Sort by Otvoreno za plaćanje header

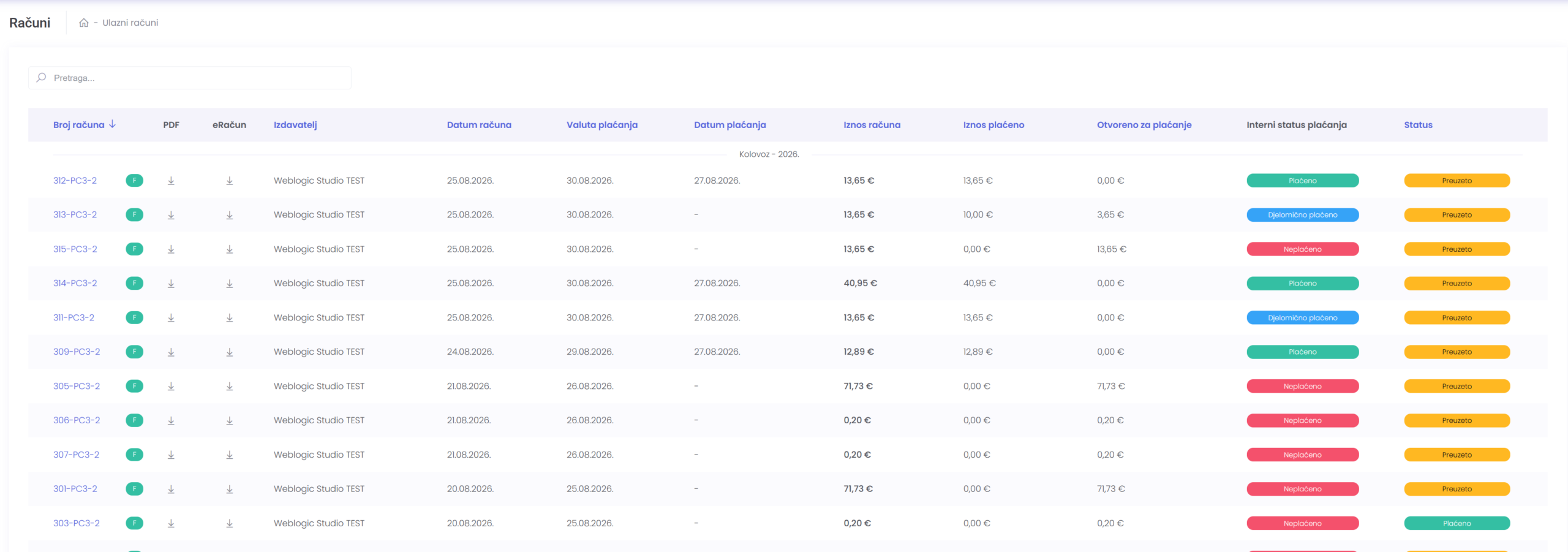tap(1144, 125)
